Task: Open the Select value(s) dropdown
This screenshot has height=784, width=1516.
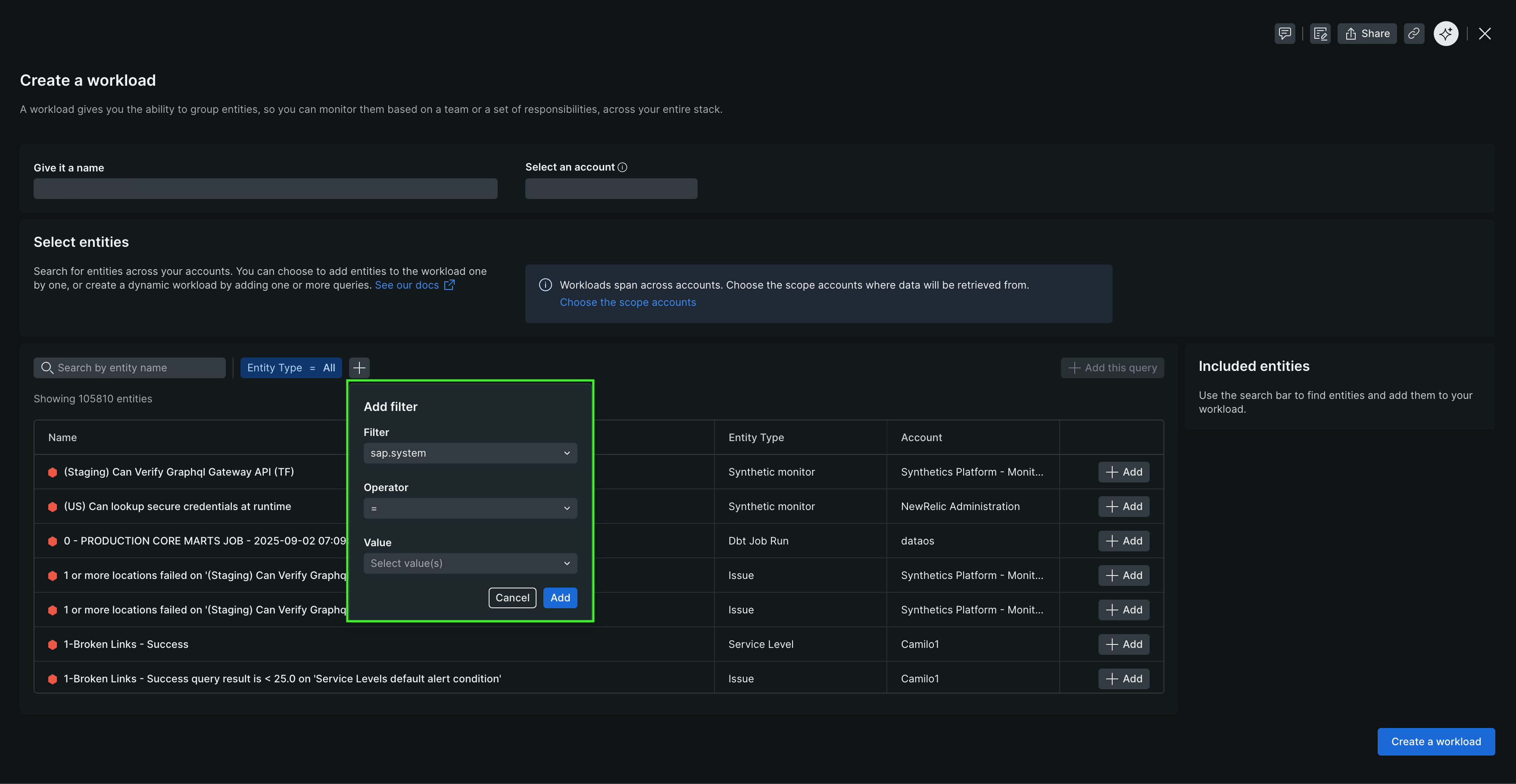Action: (x=470, y=563)
